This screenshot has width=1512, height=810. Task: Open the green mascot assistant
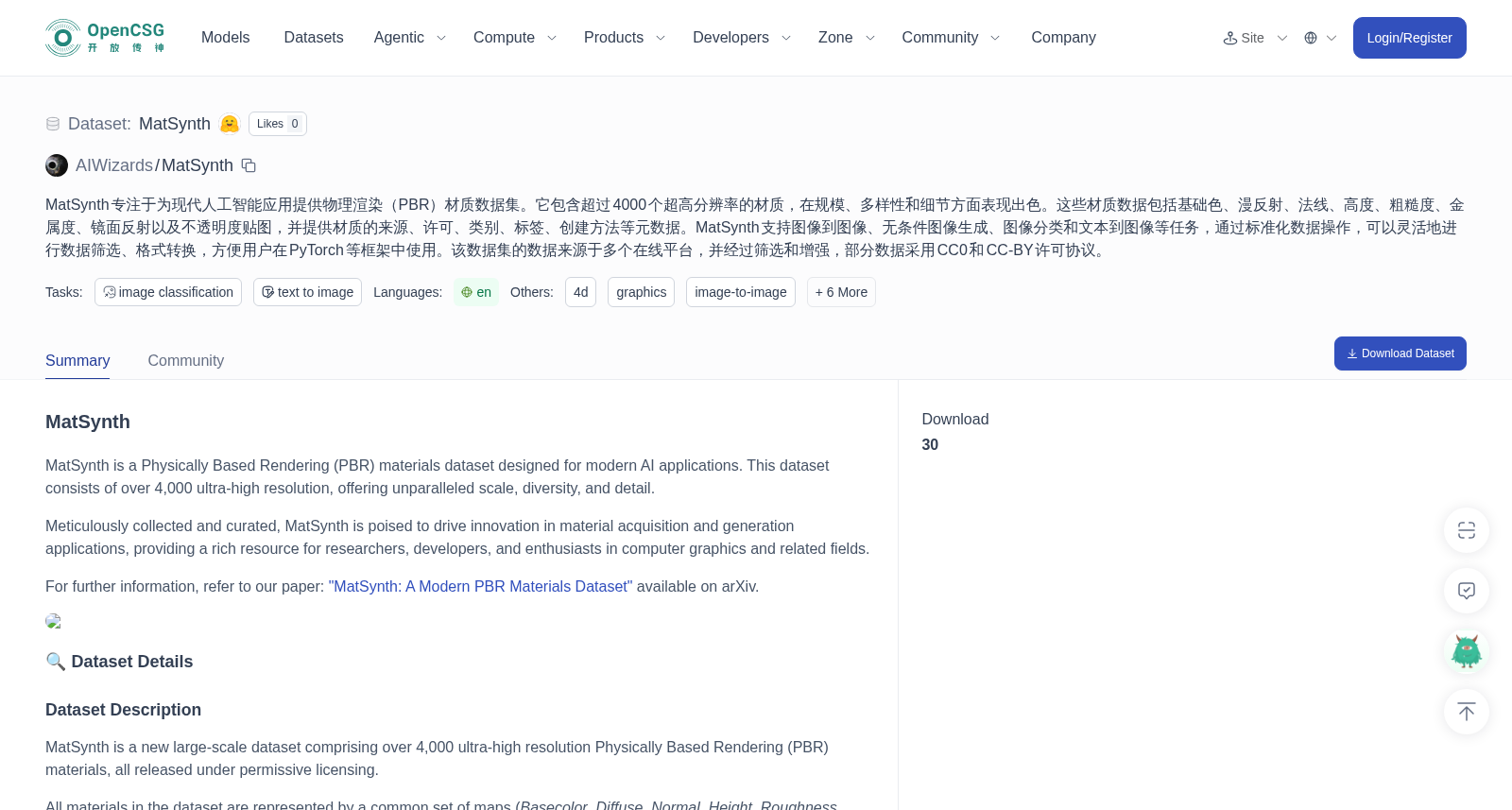[x=1467, y=651]
